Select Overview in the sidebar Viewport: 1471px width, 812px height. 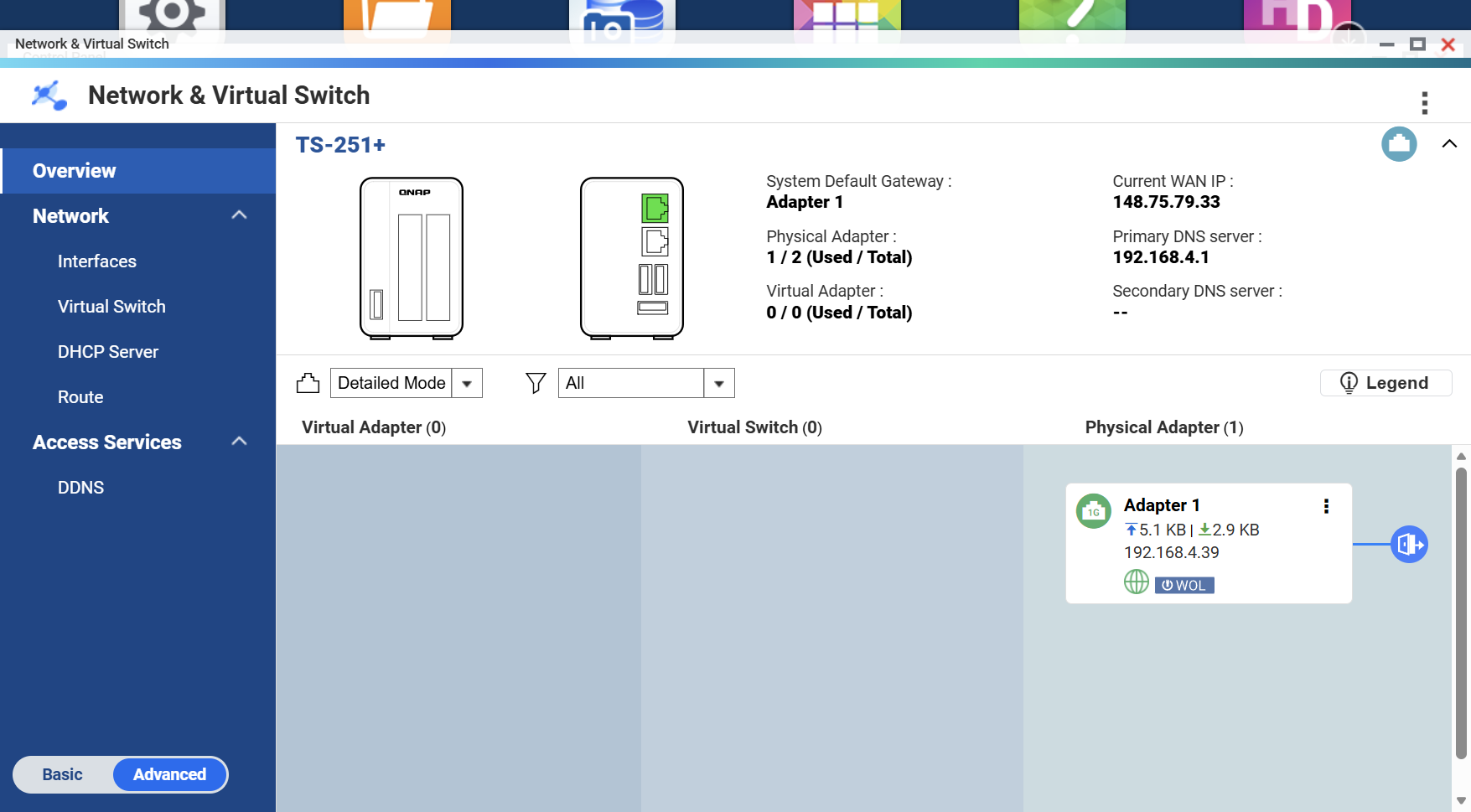click(138, 171)
